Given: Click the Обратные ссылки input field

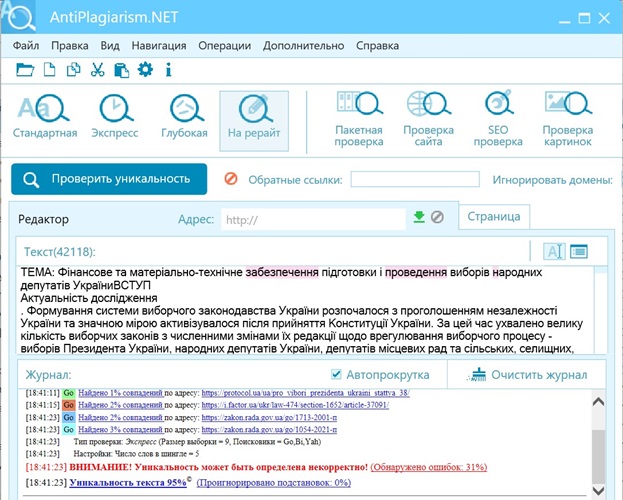Looking at the screenshot, I should [x=415, y=179].
